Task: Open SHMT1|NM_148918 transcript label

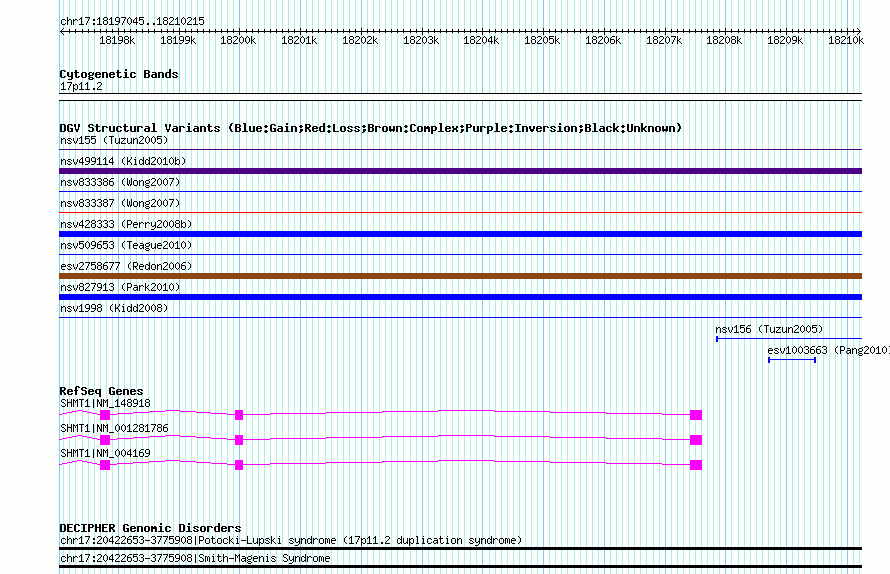Action: click(x=106, y=403)
